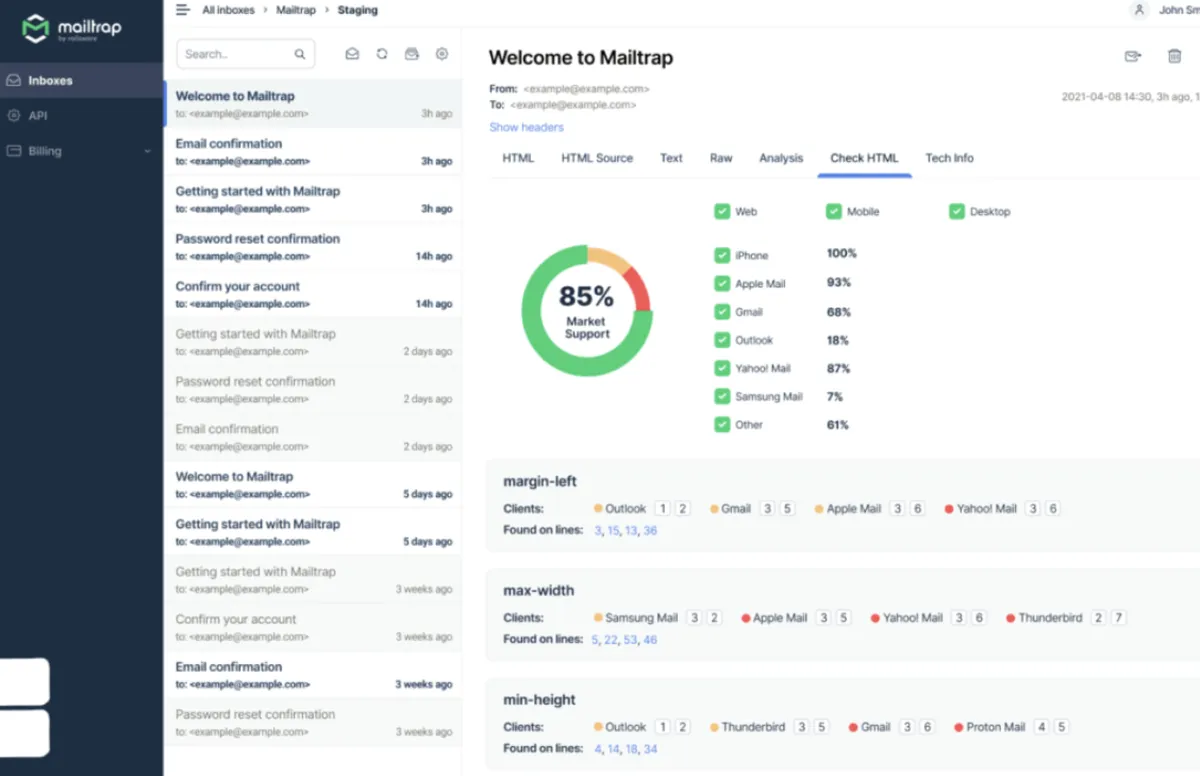1200x776 pixels.
Task: Click the inbox tray icon beside refresh
Action: tap(411, 54)
